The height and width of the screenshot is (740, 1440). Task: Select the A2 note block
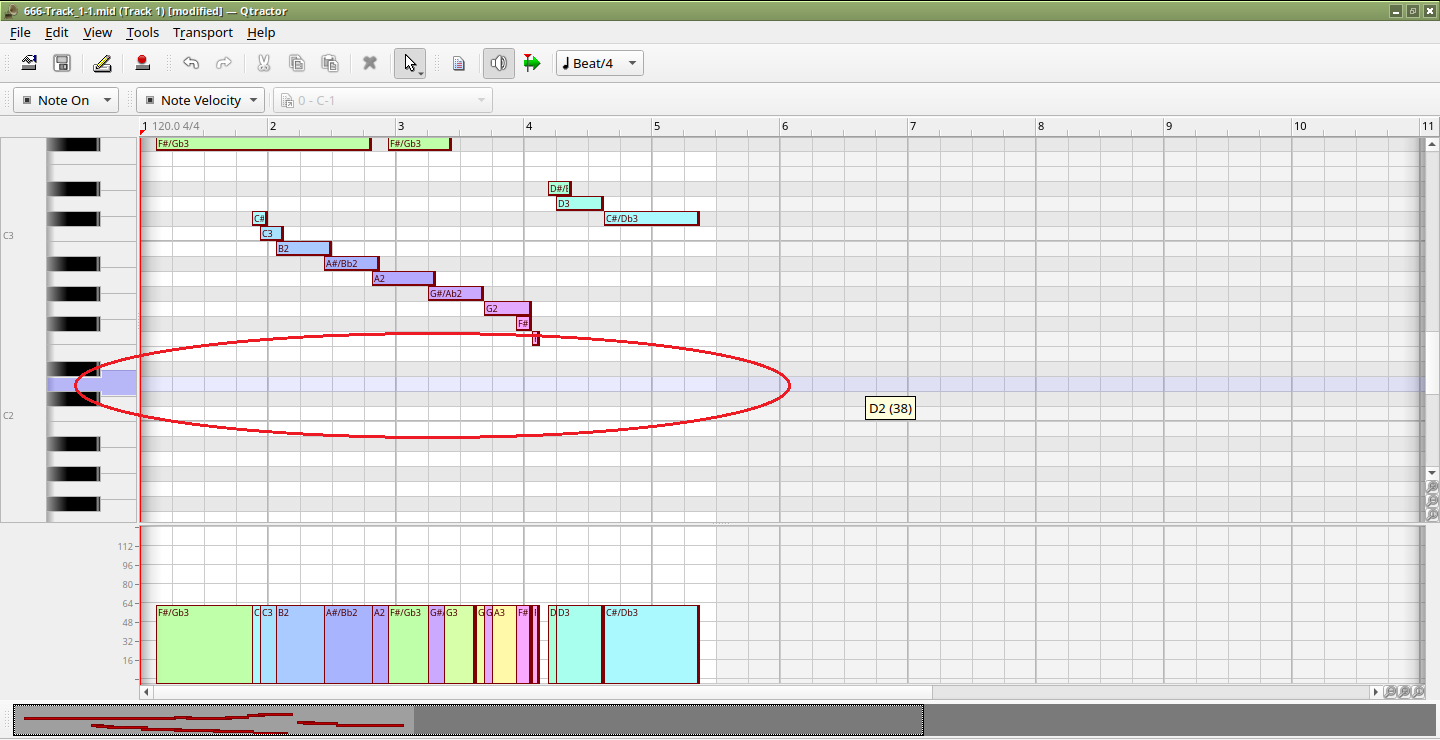pos(404,278)
